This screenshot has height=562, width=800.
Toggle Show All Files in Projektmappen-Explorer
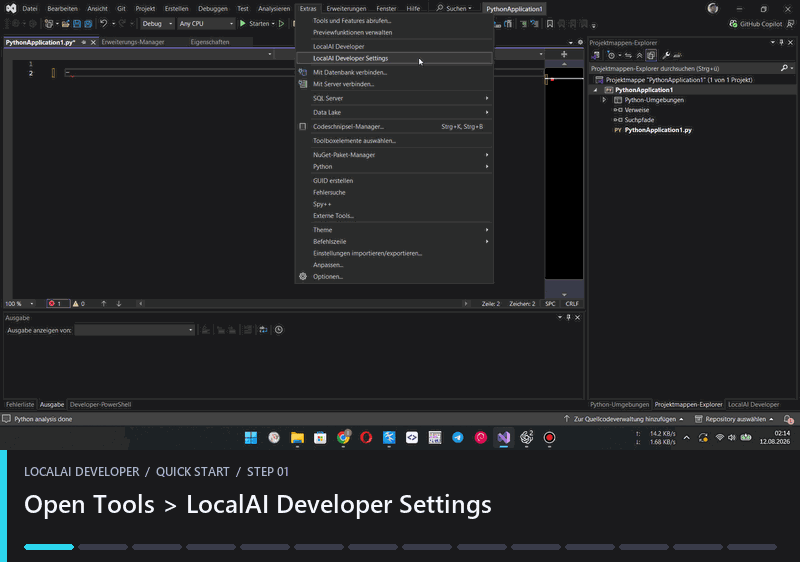tap(651, 56)
